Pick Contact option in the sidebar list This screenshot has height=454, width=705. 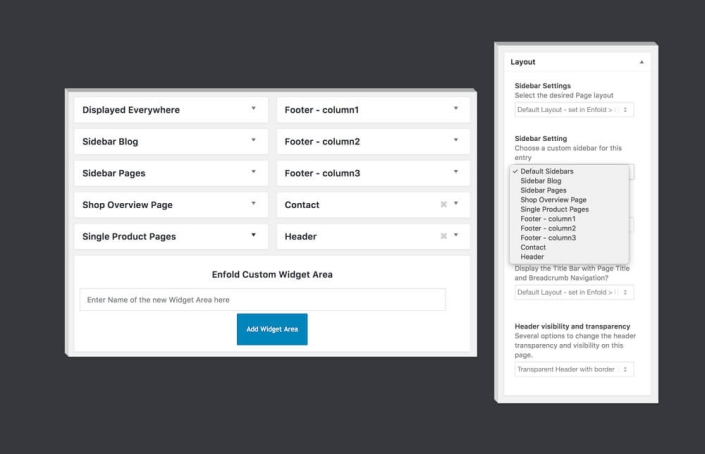click(x=536, y=247)
